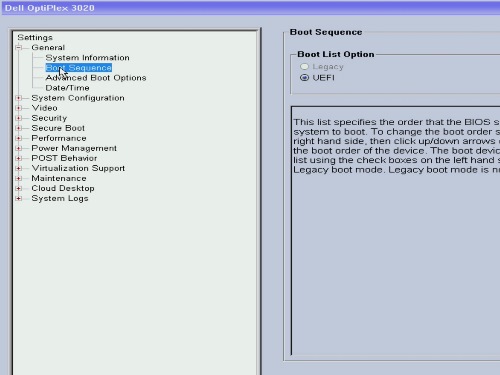Expand the Video node

(19, 108)
